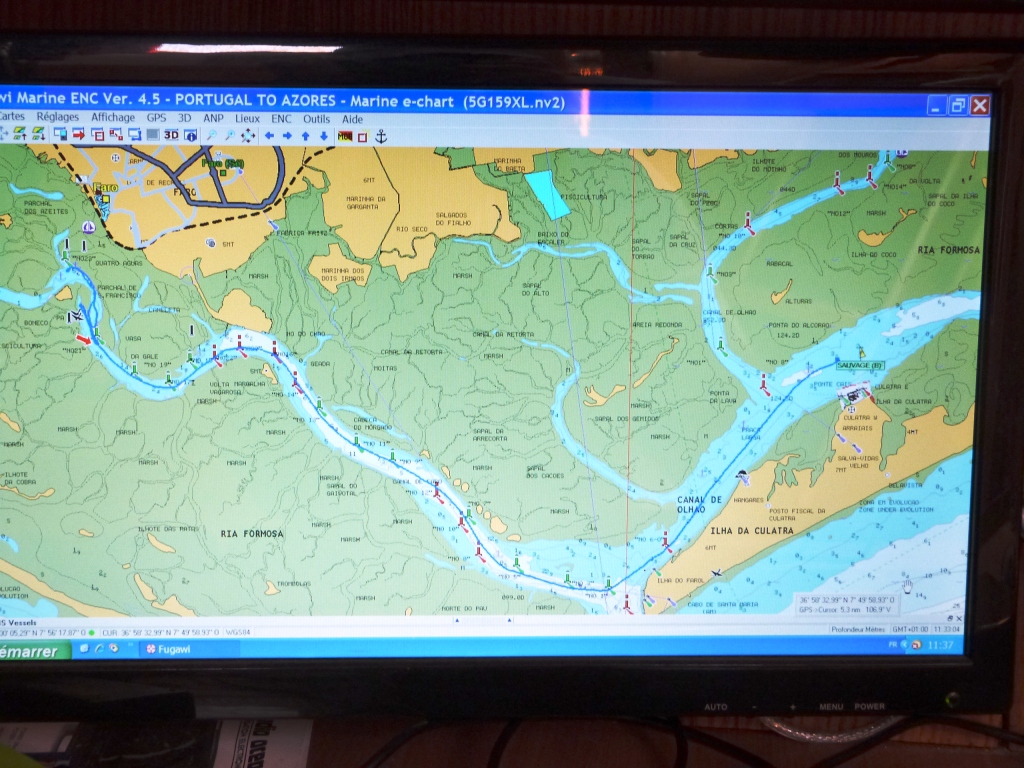Screen dimensions: 1024x768
Task: Restore down the Fugawi window
Action: [957, 106]
